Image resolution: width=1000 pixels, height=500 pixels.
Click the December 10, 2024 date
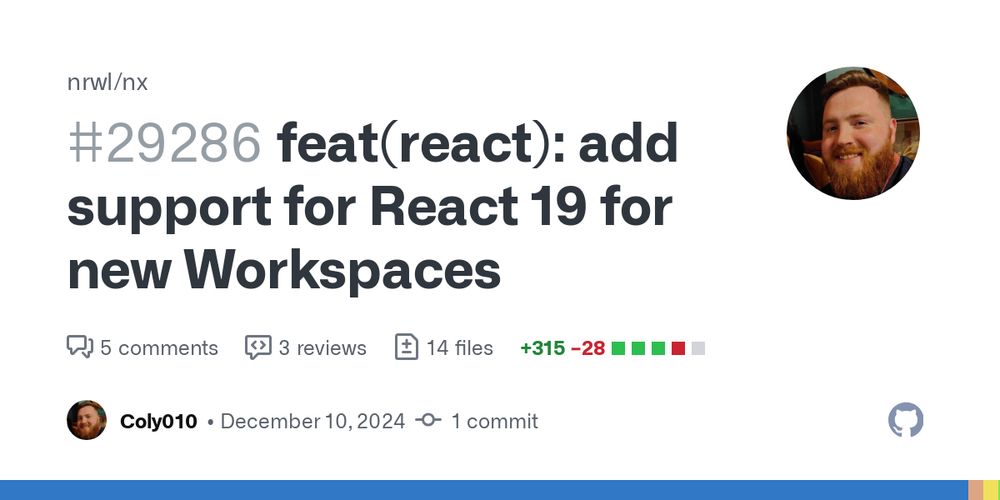312,422
